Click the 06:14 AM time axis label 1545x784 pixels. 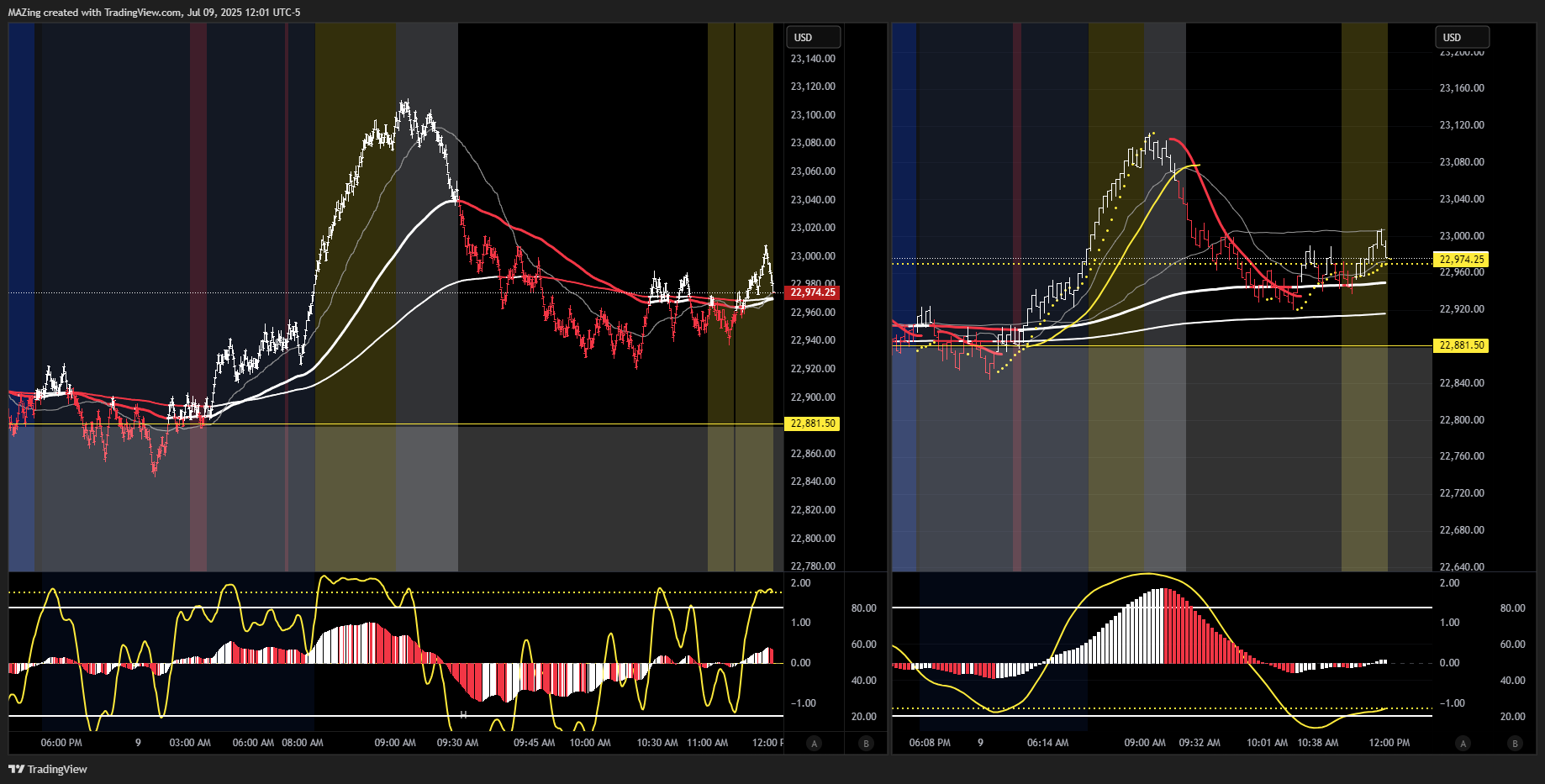[x=1047, y=743]
